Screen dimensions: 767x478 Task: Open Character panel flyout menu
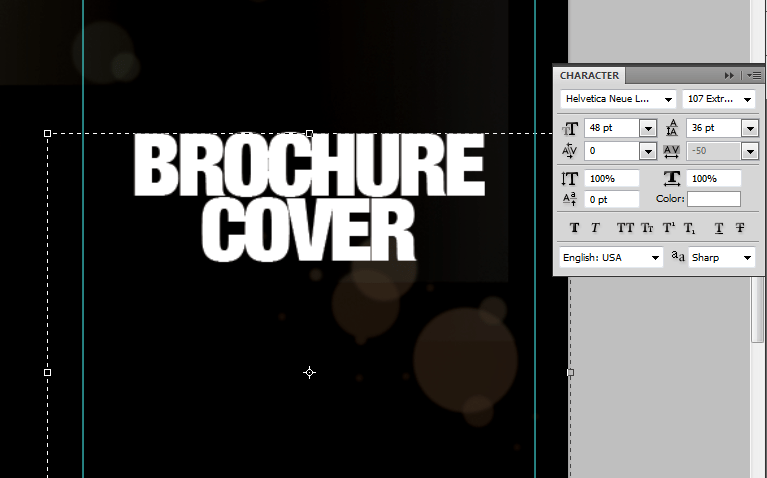click(753, 75)
